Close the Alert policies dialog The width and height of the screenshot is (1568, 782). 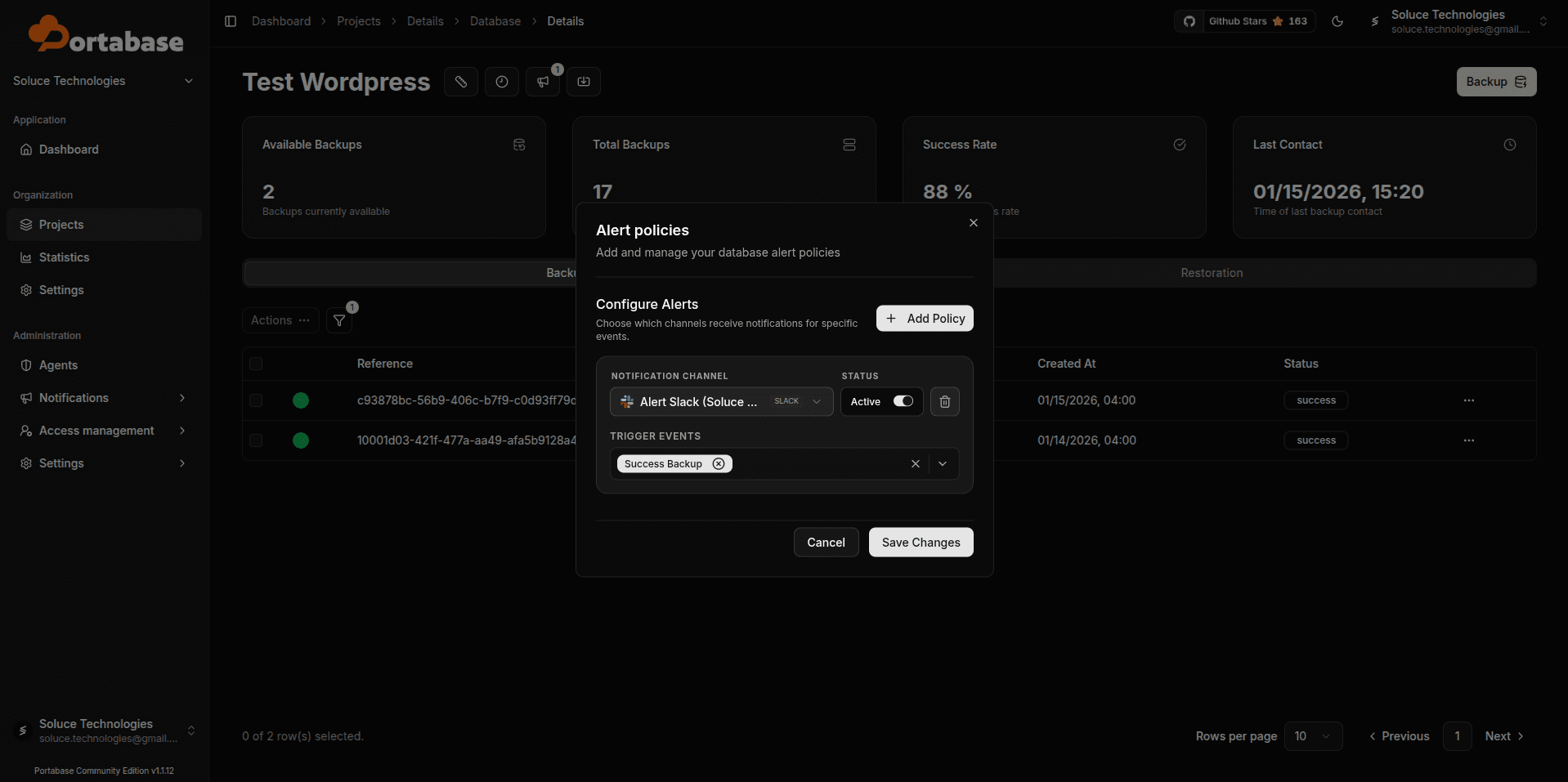973,223
